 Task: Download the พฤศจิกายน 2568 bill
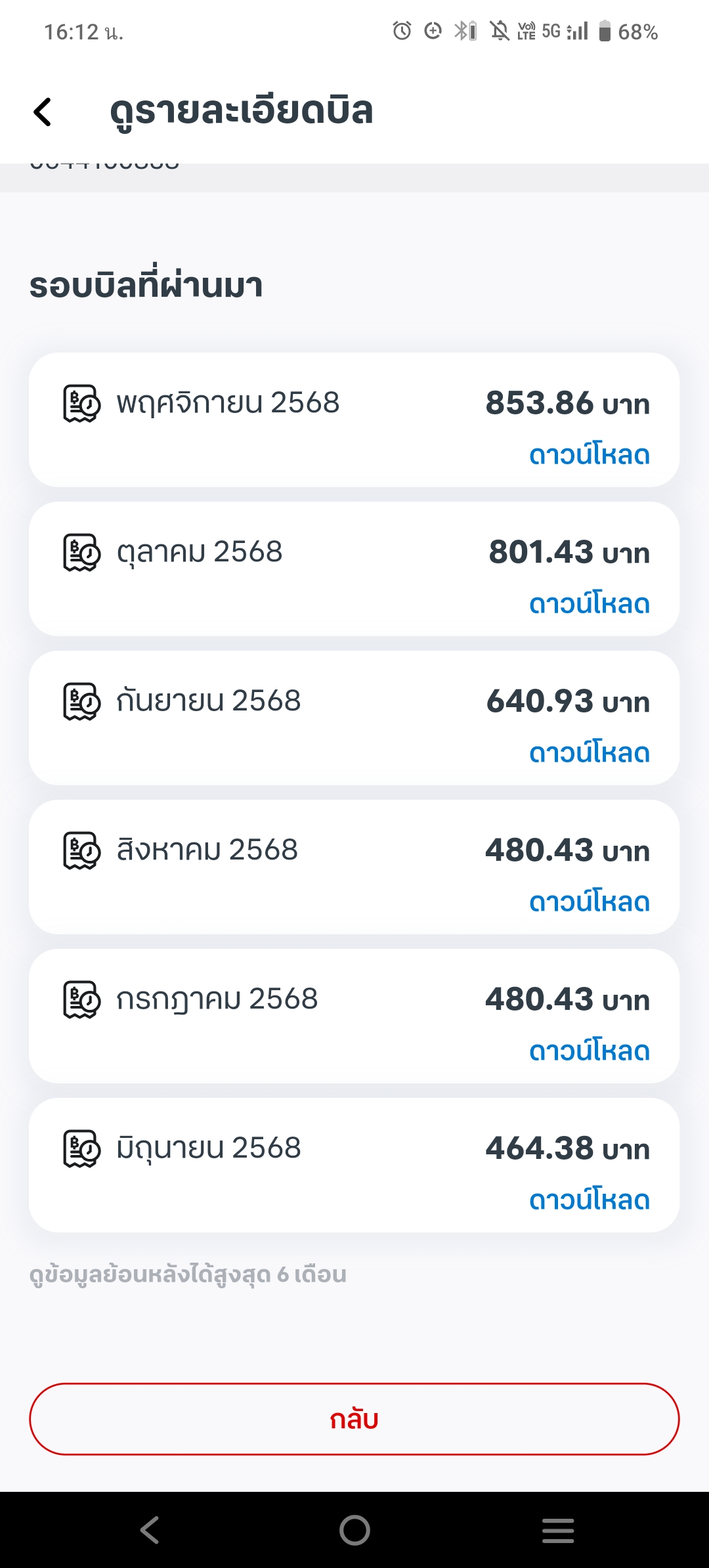click(589, 455)
